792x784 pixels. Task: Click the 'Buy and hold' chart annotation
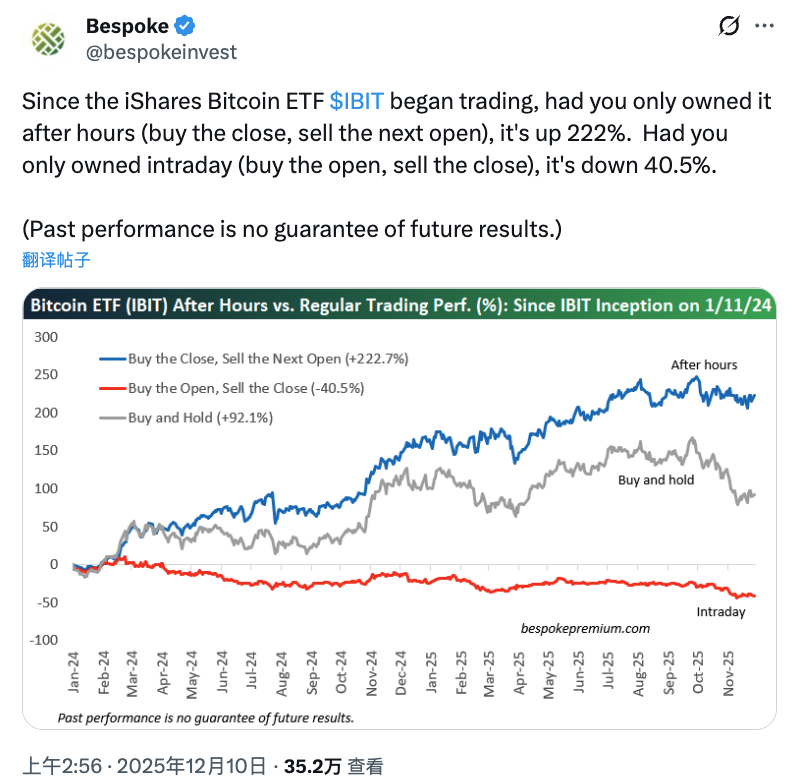(656, 480)
